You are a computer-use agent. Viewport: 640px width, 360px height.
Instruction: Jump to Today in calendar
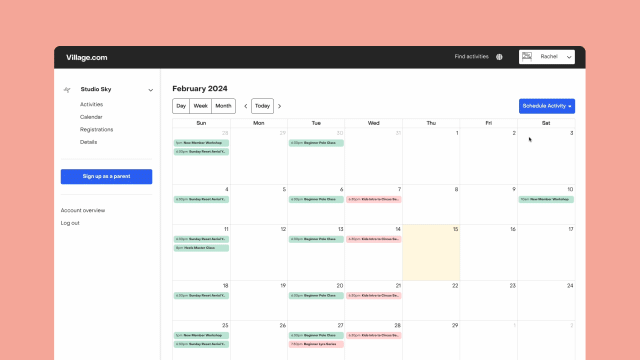click(262, 106)
